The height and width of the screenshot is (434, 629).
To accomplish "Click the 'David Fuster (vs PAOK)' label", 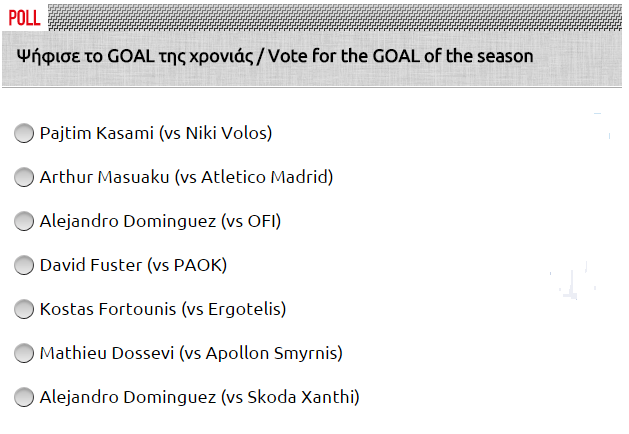I will [x=133, y=265].
